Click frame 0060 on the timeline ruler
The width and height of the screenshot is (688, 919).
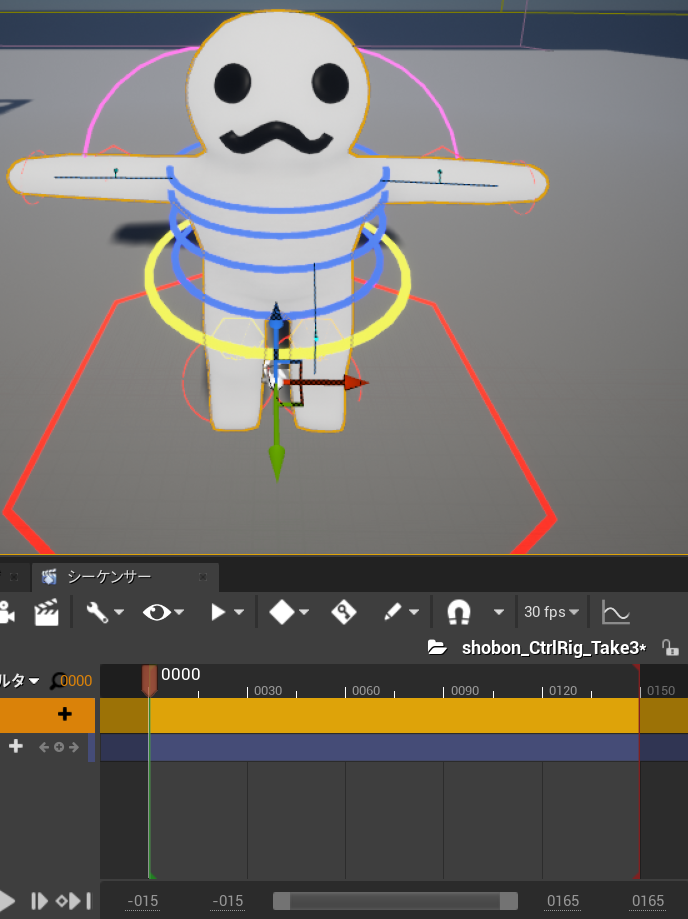point(366,690)
